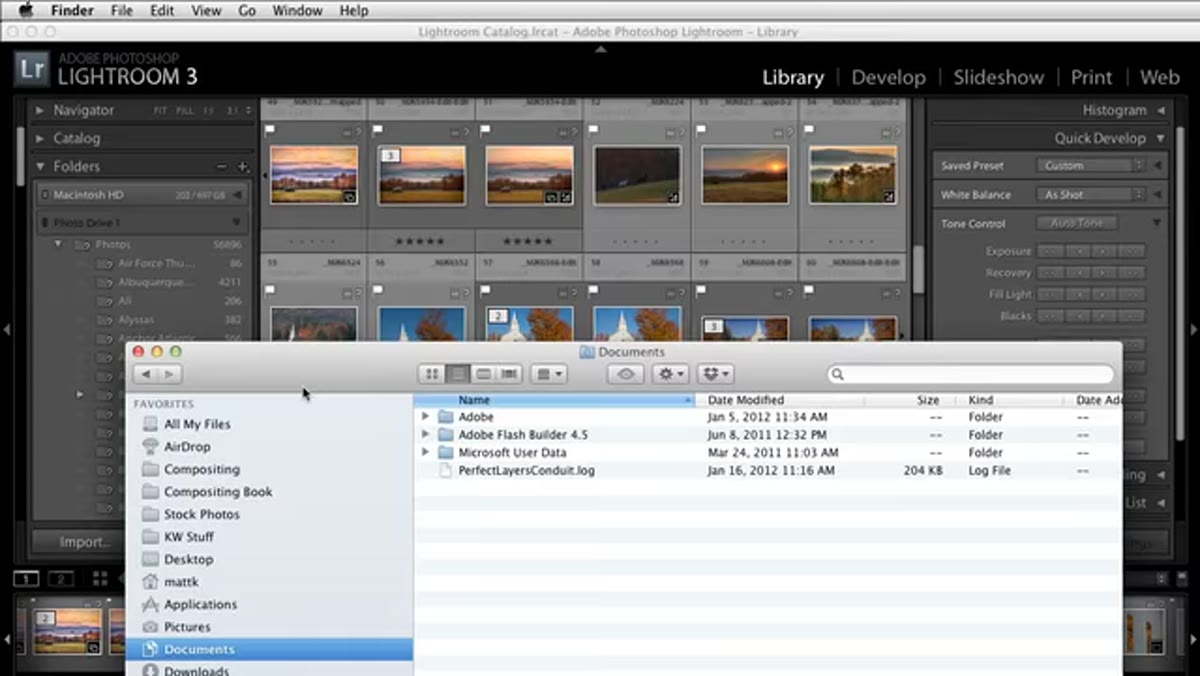
Task: Select Macintosh HD volume in Lightroom
Action: click(144, 194)
